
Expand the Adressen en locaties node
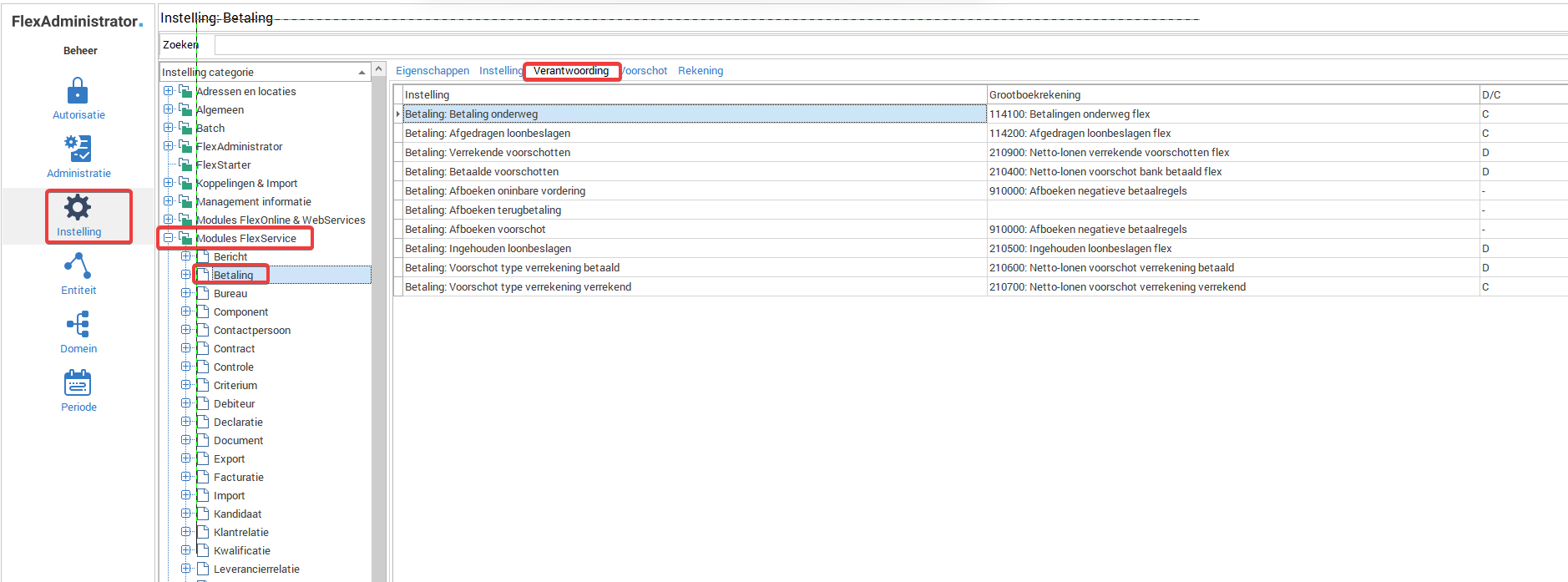[x=169, y=91]
